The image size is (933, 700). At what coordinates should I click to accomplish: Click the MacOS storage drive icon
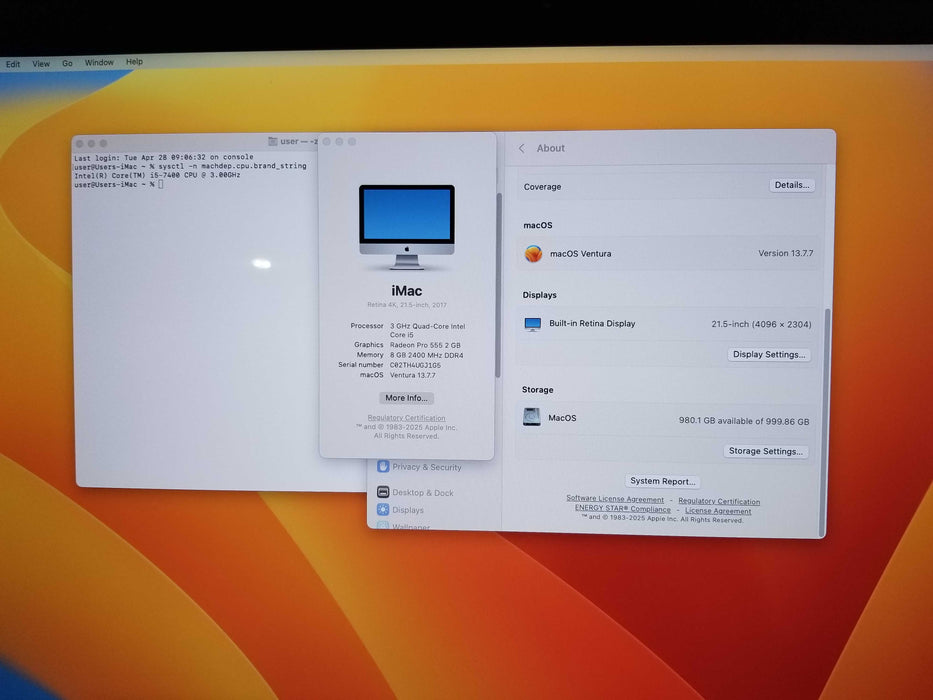[531, 417]
